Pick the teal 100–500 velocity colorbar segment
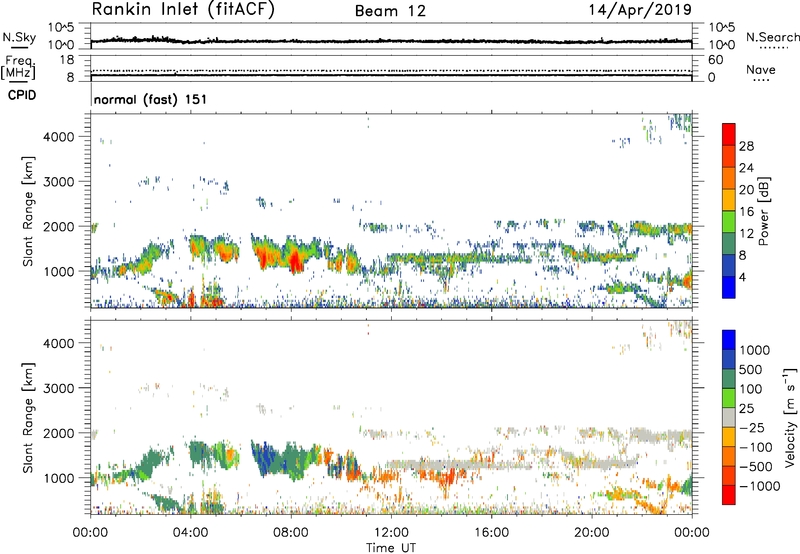800x554 pixels. [729, 380]
